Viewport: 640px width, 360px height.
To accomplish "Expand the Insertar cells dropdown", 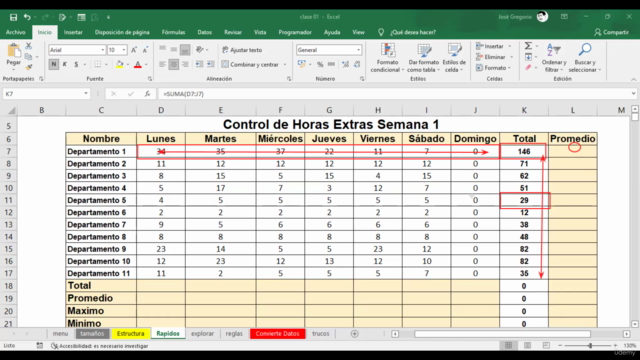I will tap(510, 46).
